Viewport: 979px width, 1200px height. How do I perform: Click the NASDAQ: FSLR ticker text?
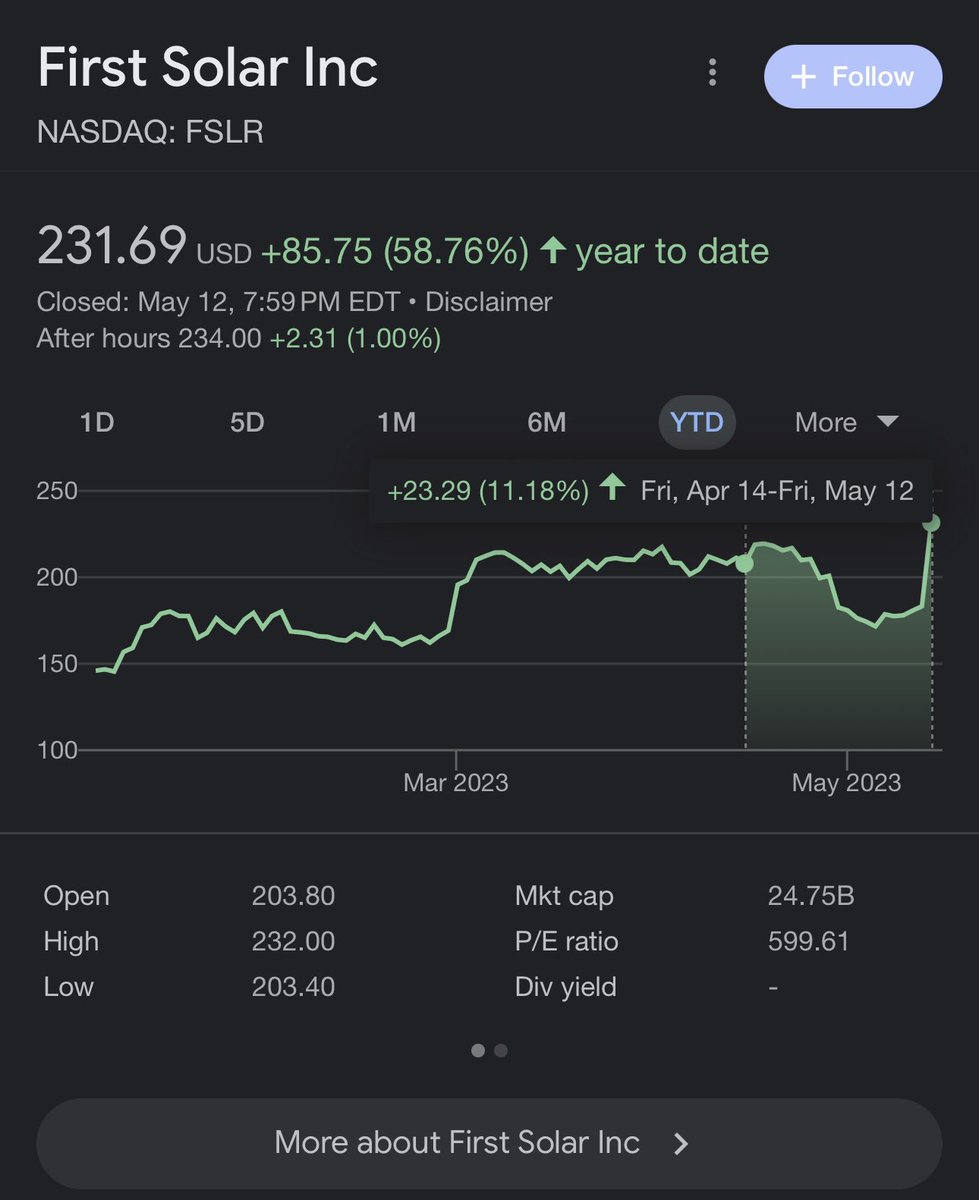150,132
